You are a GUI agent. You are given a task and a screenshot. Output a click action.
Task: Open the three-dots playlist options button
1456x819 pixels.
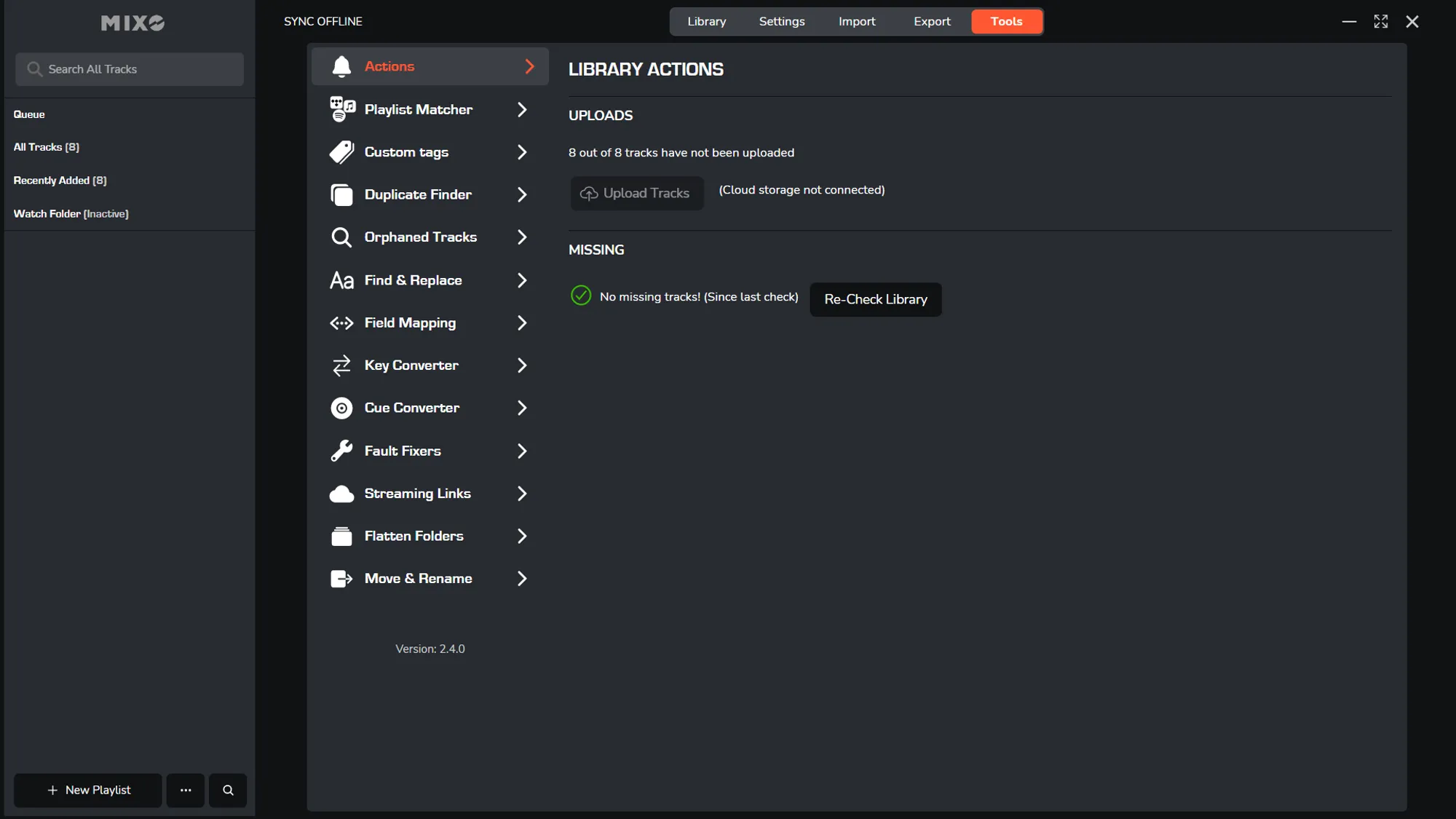(x=186, y=790)
